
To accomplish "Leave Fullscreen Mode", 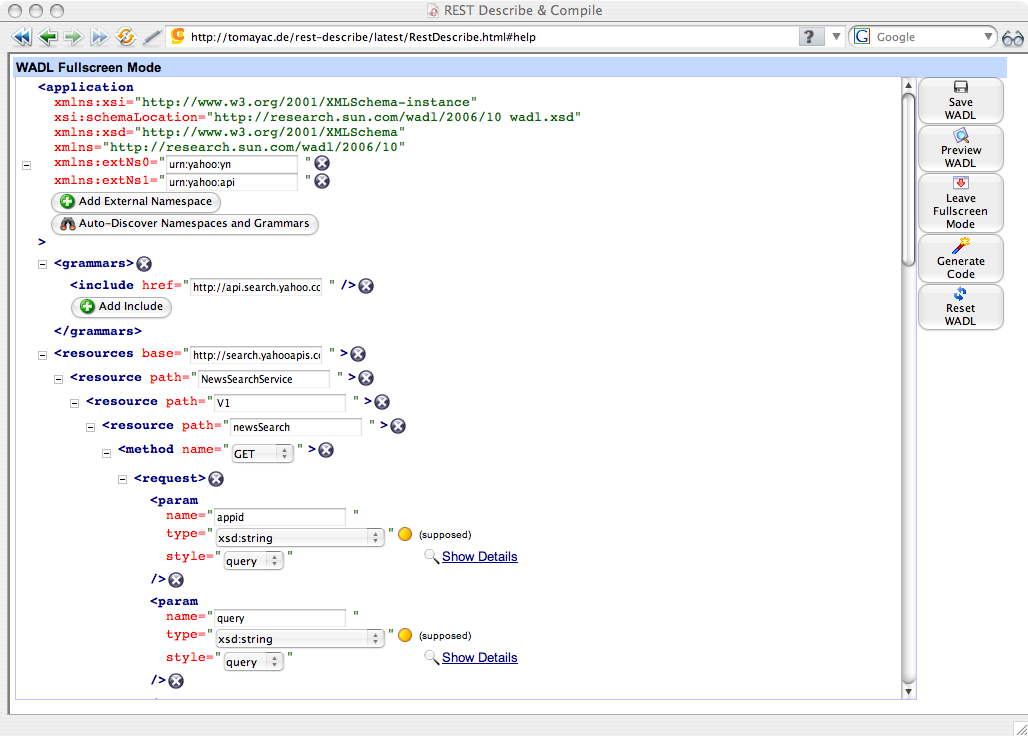I will coord(960,203).
